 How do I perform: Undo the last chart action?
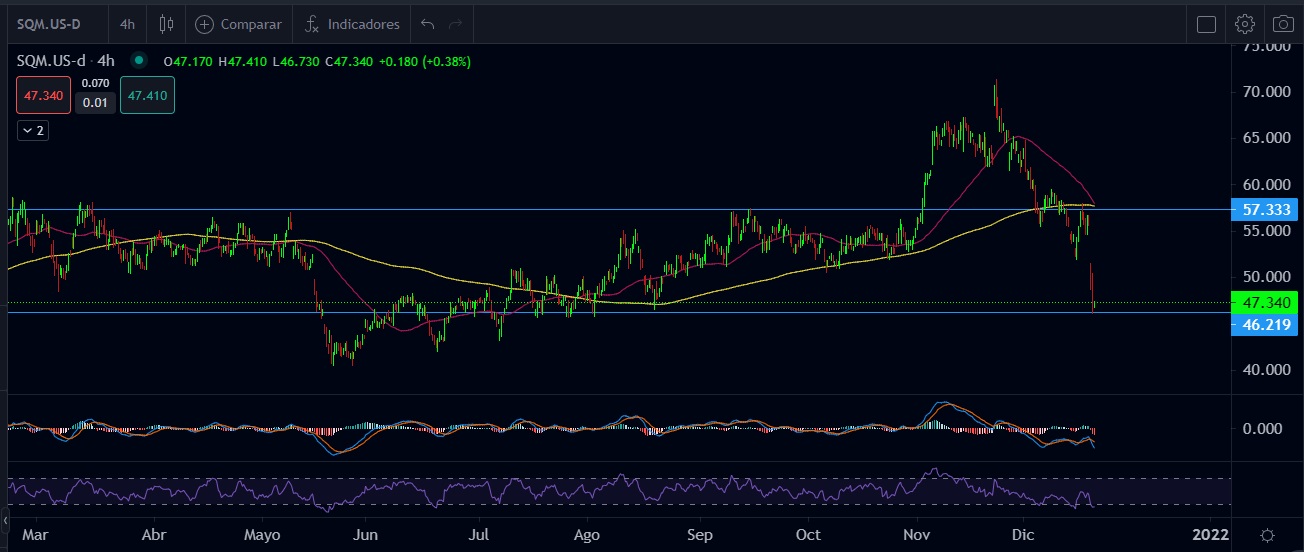428,23
